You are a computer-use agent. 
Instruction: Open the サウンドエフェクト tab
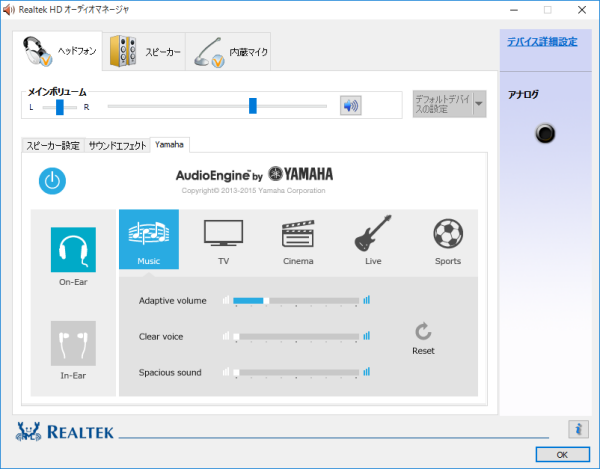point(117,145)
